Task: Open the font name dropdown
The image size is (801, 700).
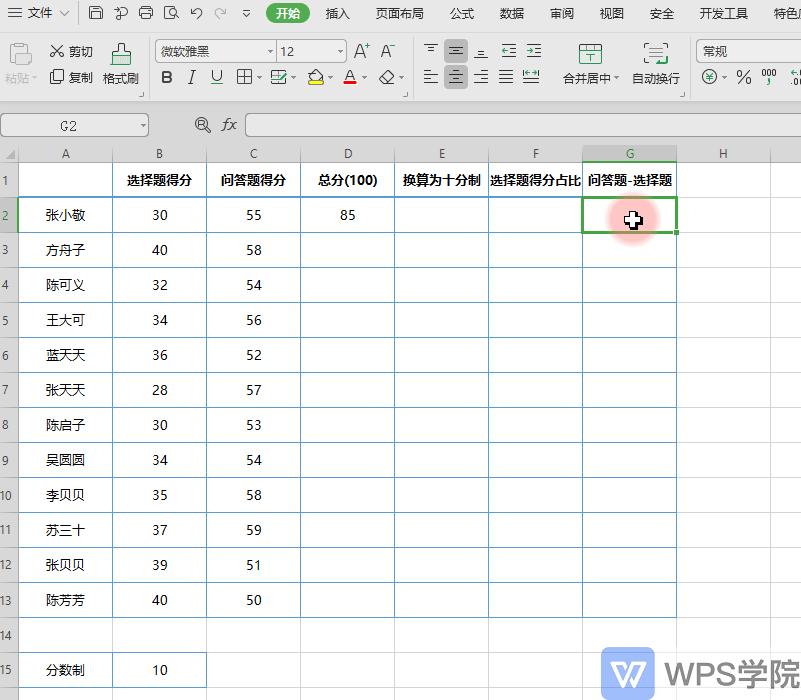Action: (271, 50)
